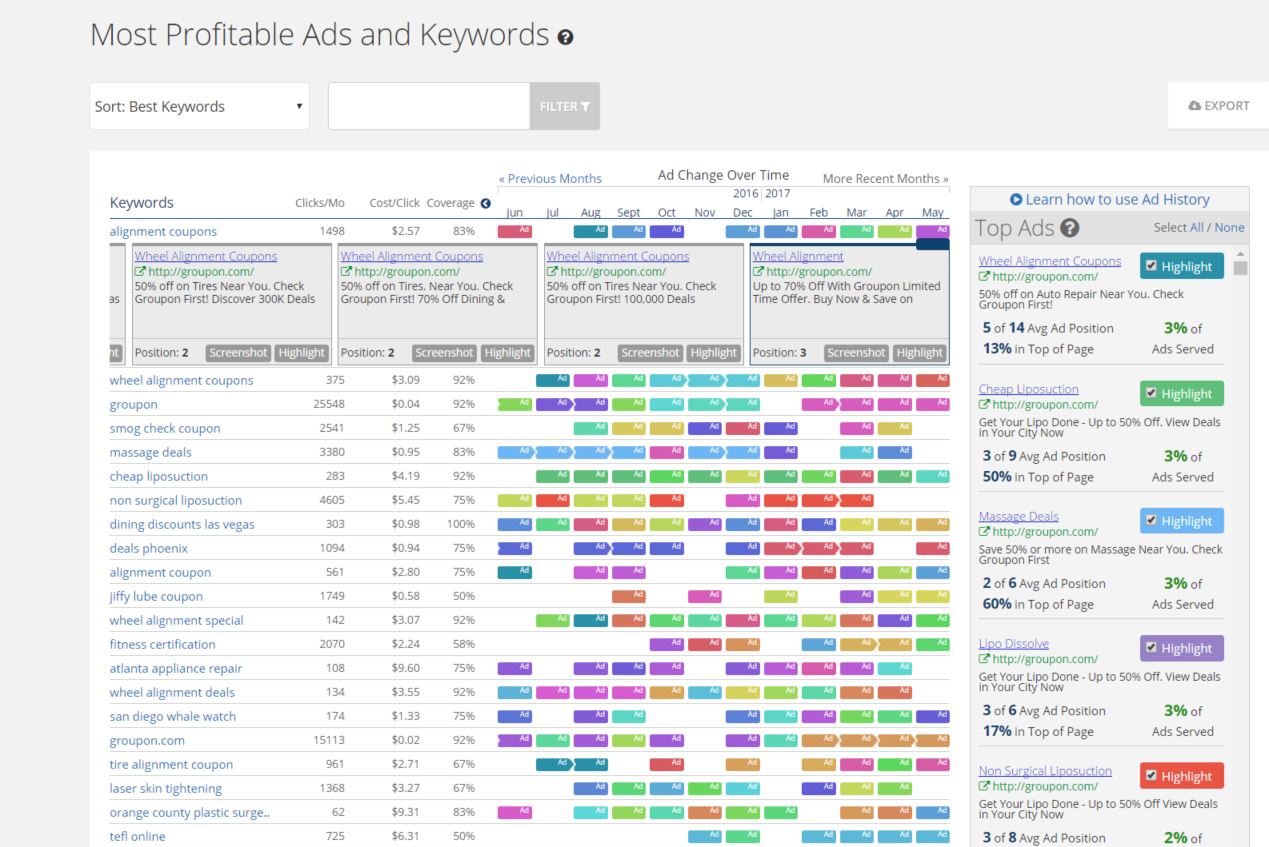1269x847 pixels.
Task: Select All top ads
Action: tap(1198, 228)
